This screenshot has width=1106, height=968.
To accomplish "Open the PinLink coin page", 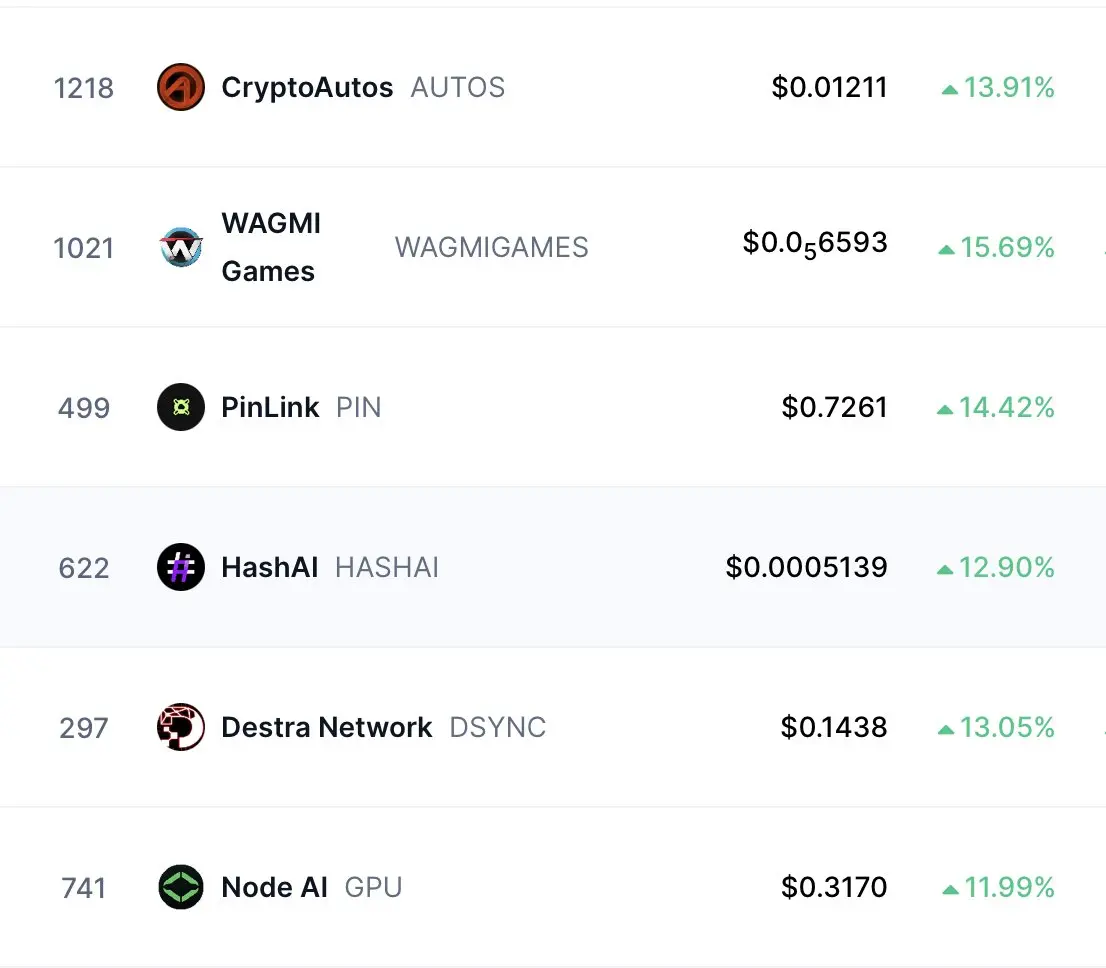I will coord(270,407).
